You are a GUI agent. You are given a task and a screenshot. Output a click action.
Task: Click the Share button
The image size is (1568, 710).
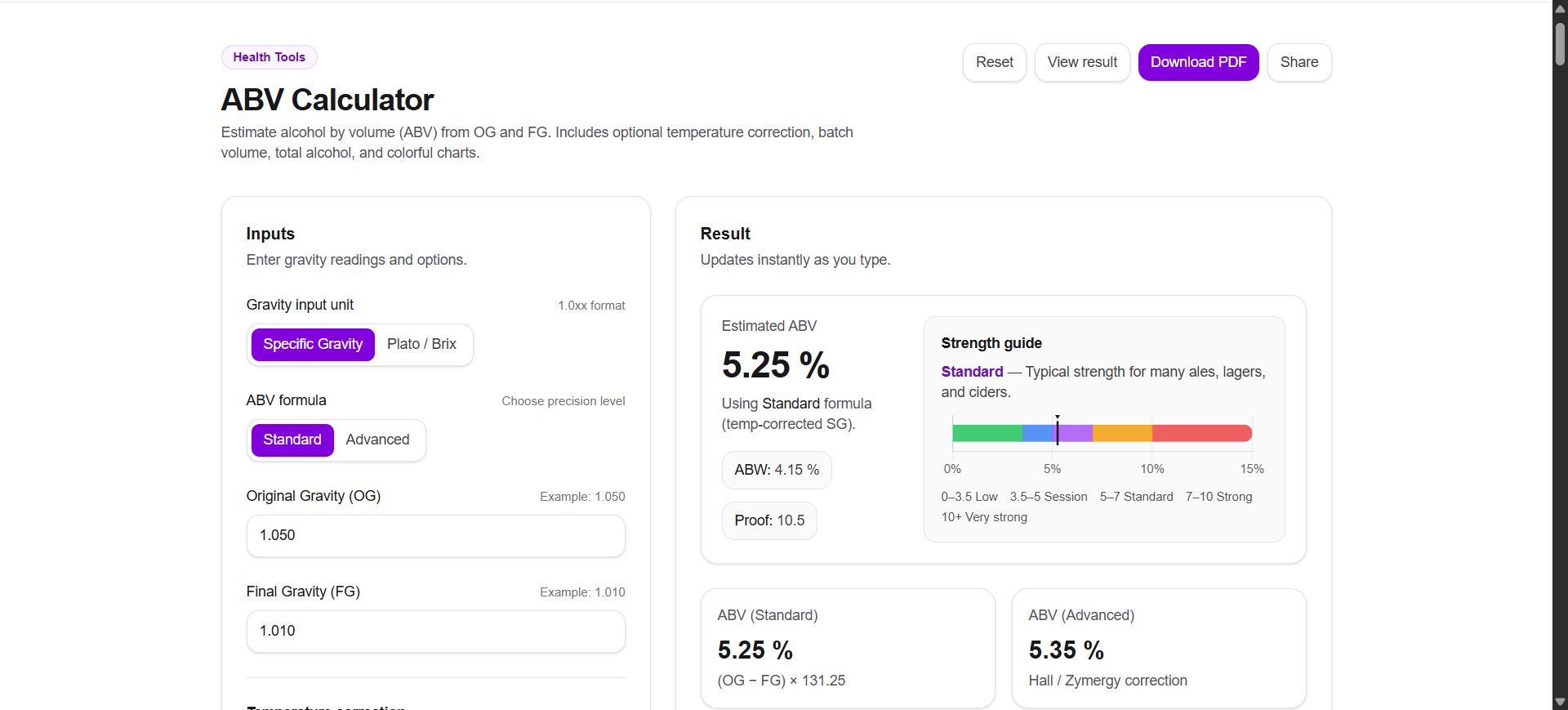point(1298,62)
